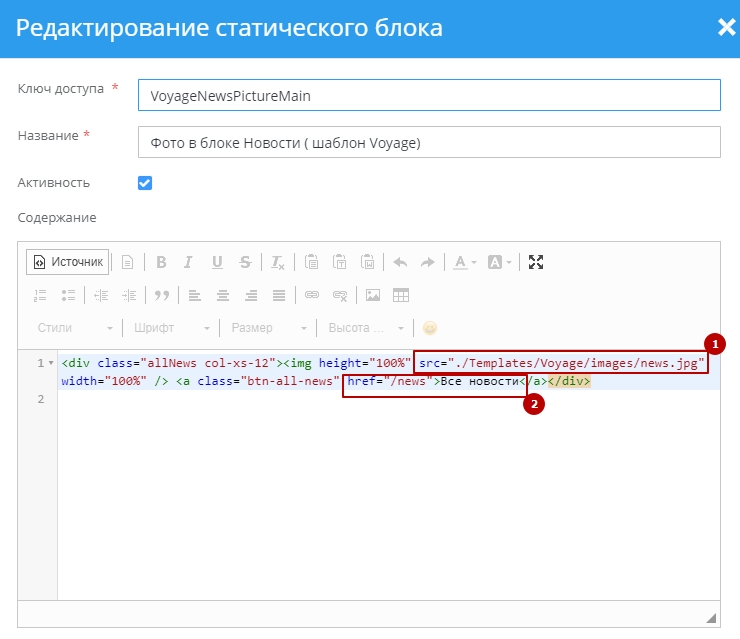The width and height of the screenshot is (740, 639).
Task: Click the undo arrow icon
Action: click(x=400, y=262)
